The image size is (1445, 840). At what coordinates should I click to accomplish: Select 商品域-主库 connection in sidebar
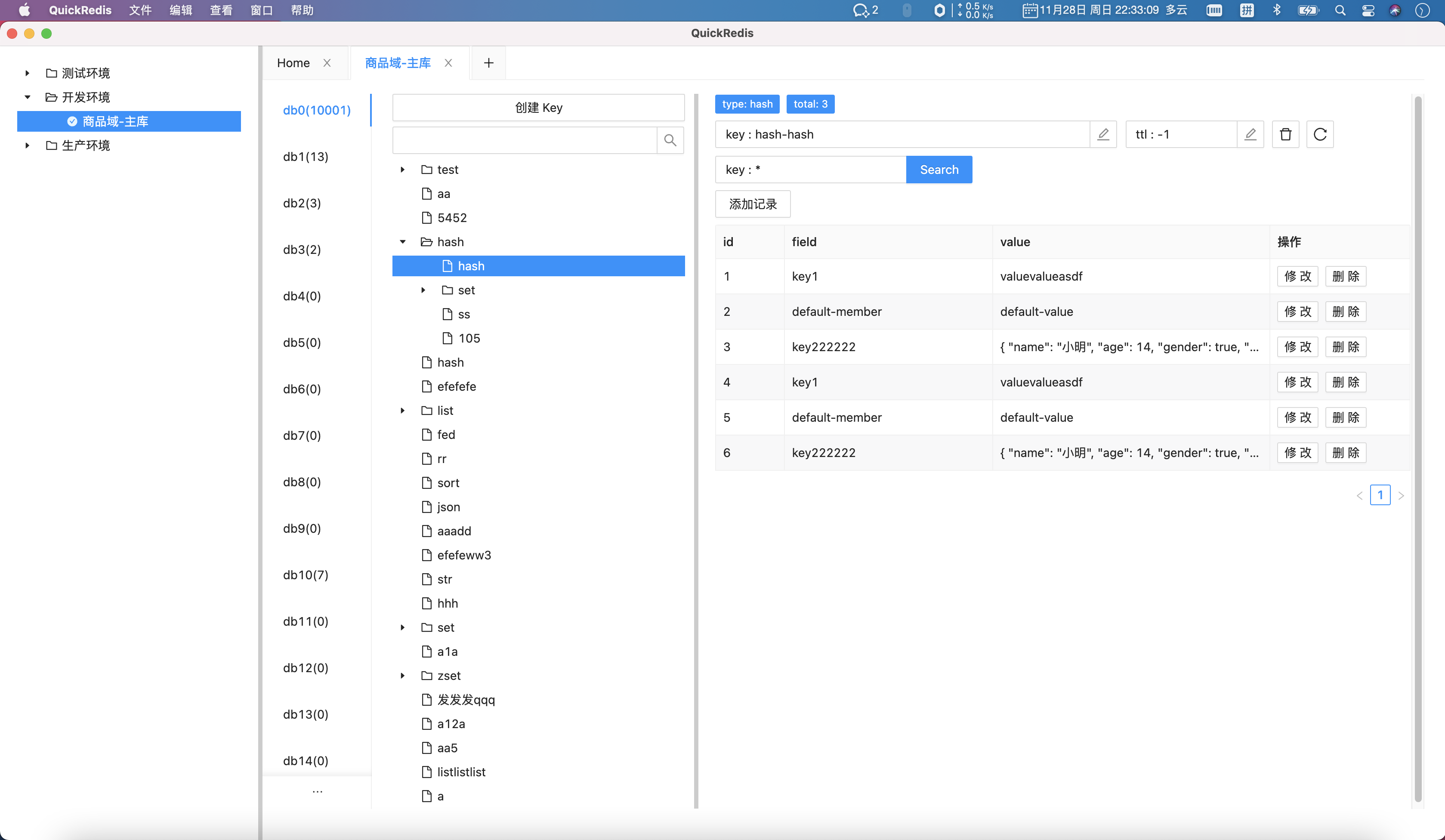[x=129, y=121]
